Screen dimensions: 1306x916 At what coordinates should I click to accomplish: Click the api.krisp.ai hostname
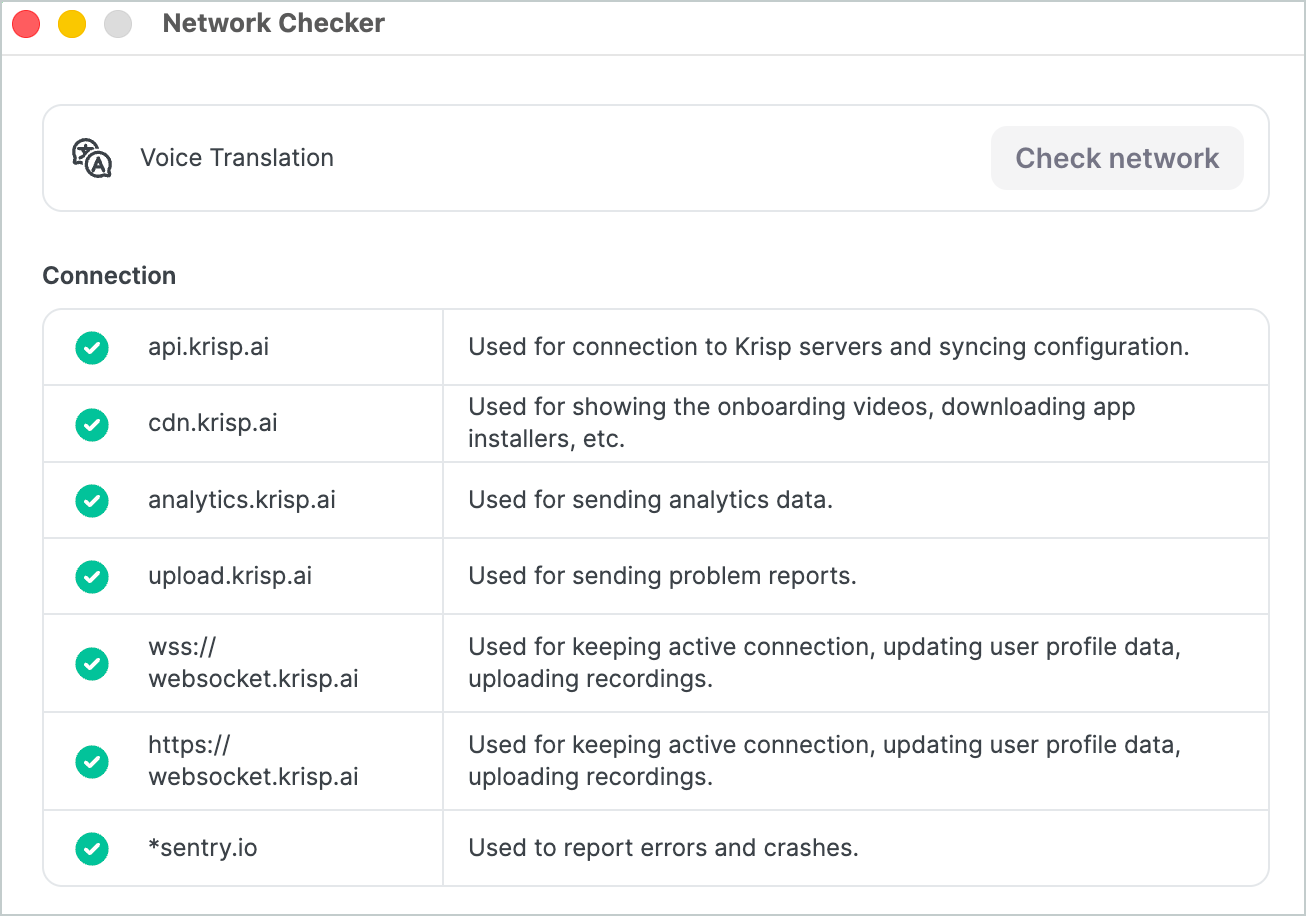208,348
